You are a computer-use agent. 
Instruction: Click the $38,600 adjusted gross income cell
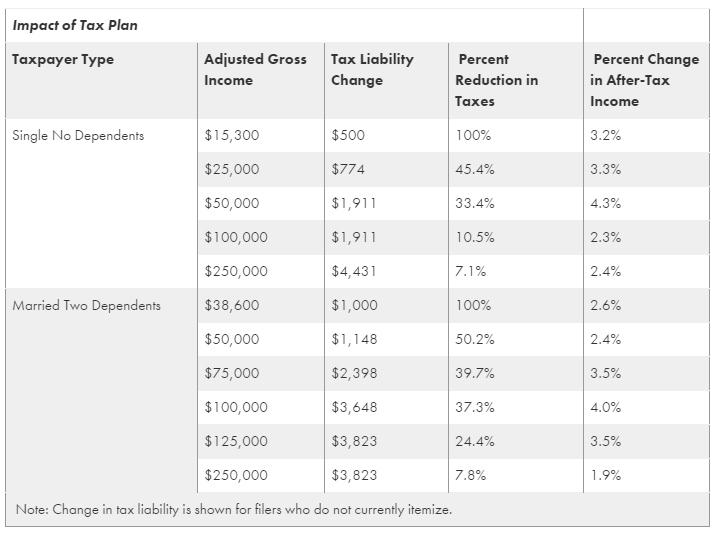[x=231, y=306]
